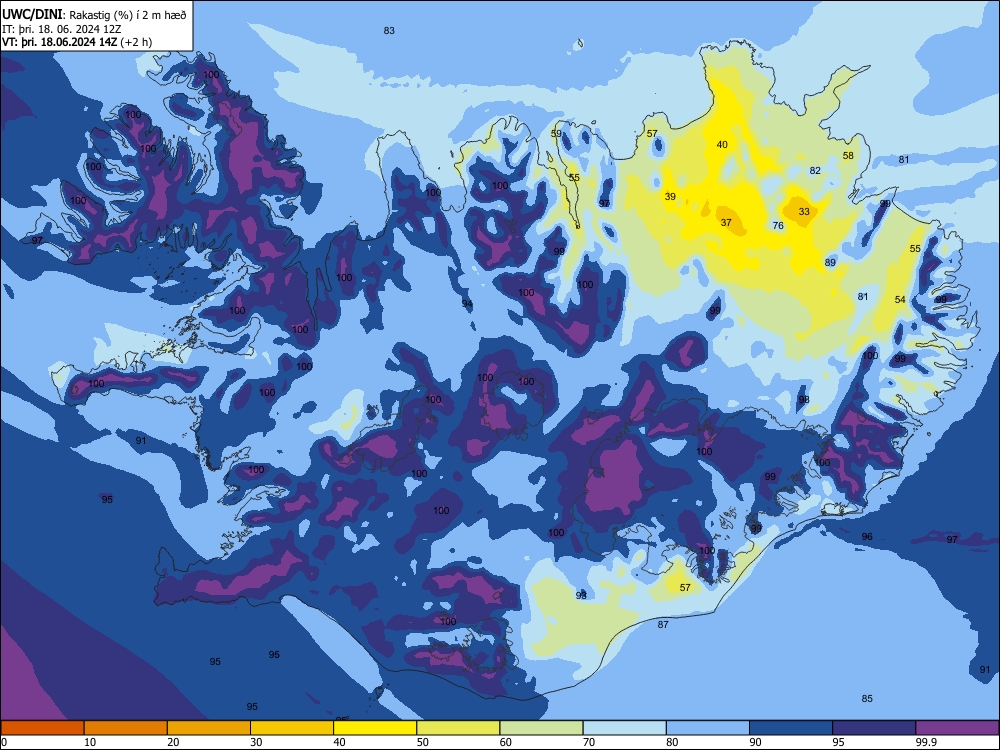Click the map value '82'

(815, 170)
